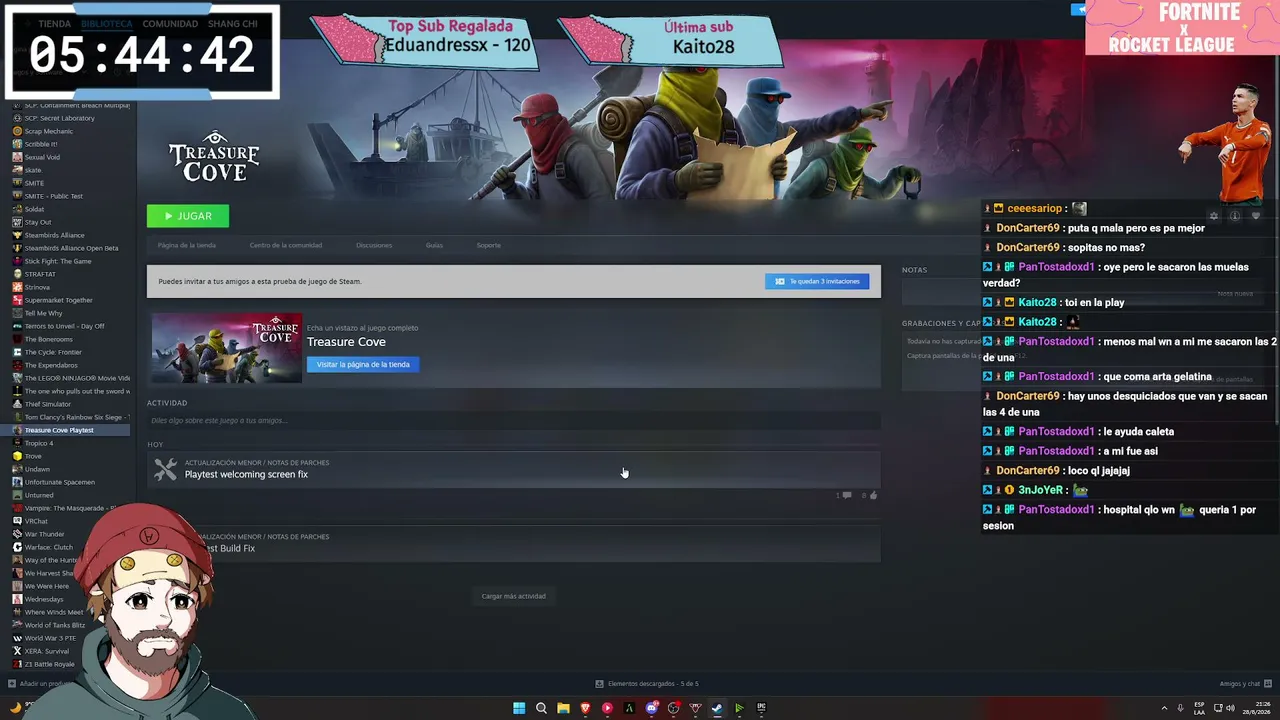Open the taskbar volume control icon

pos(1230,708)
